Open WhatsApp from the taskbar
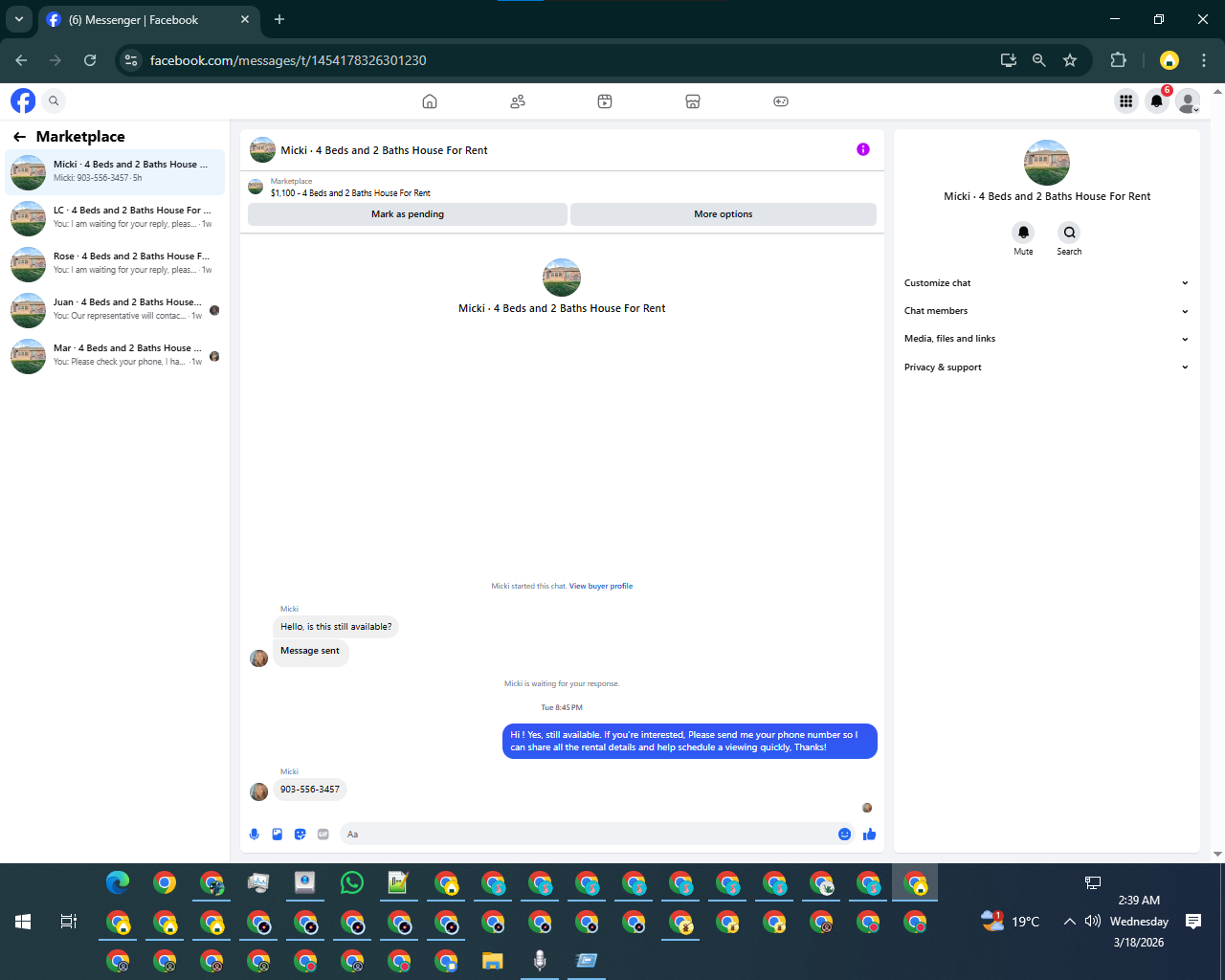The width and height of the screenshot is (1225, 980). [352, 882]
